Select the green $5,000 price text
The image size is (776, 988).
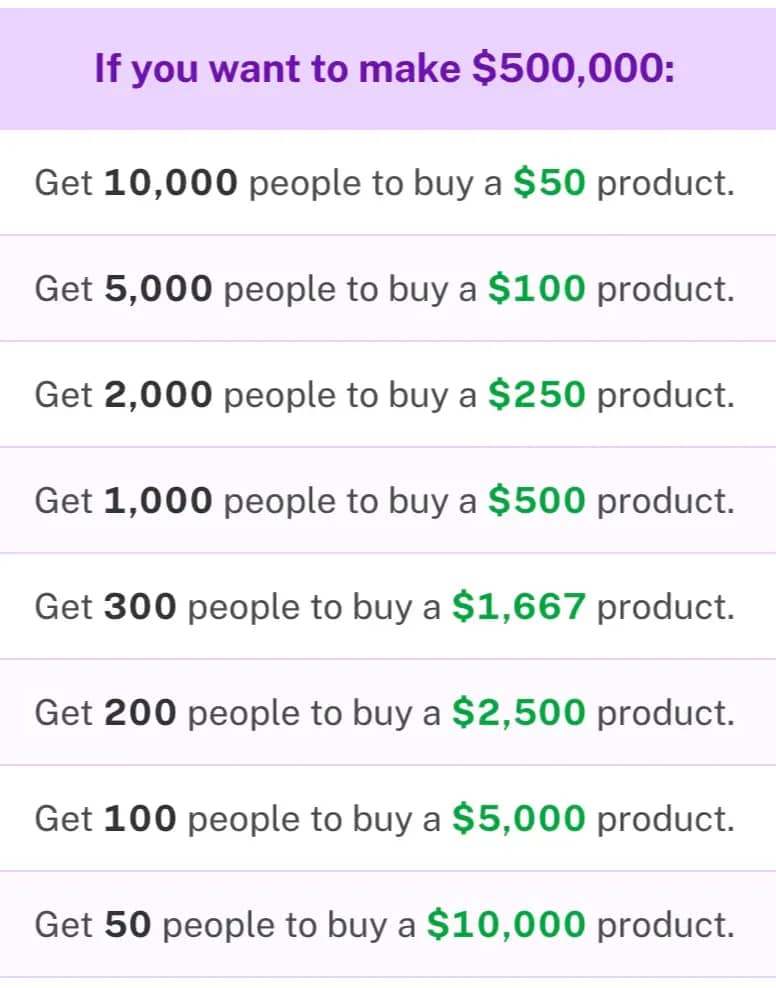point(518,819)
